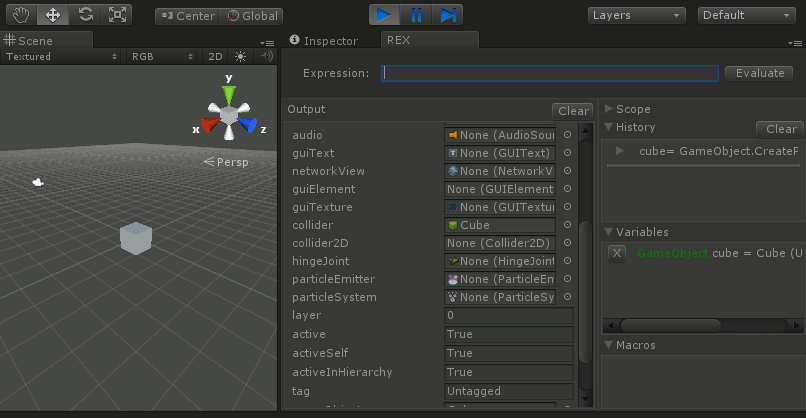Image resolution: width=806 pixels, height=418 pixels.
Task: Click the audio None (AudioSource) field
Action: coord(500,135)
